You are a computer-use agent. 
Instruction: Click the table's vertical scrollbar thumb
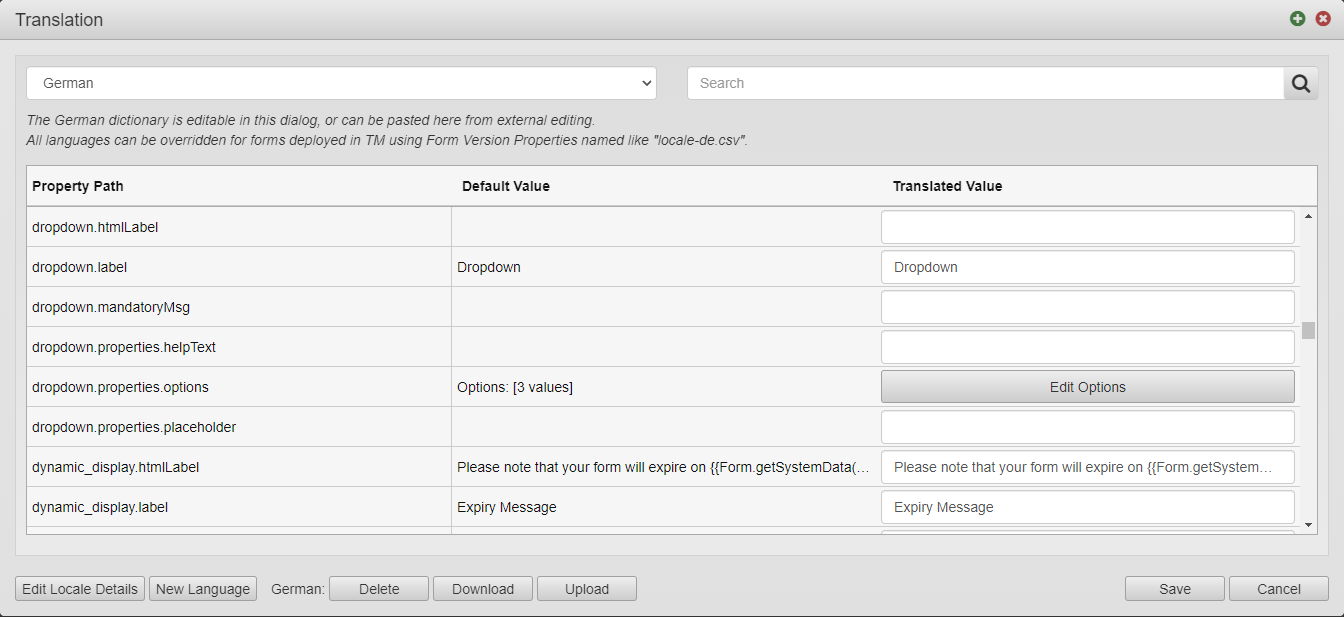1308,331
